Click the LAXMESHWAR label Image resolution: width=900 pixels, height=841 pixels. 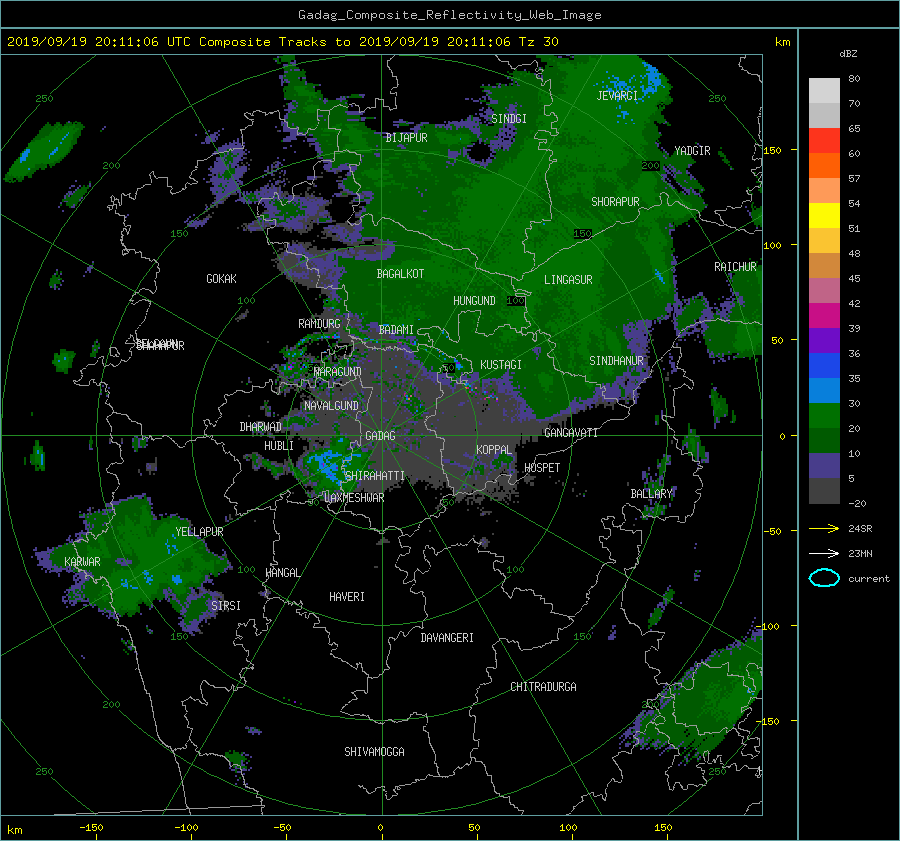pos(354,498)
